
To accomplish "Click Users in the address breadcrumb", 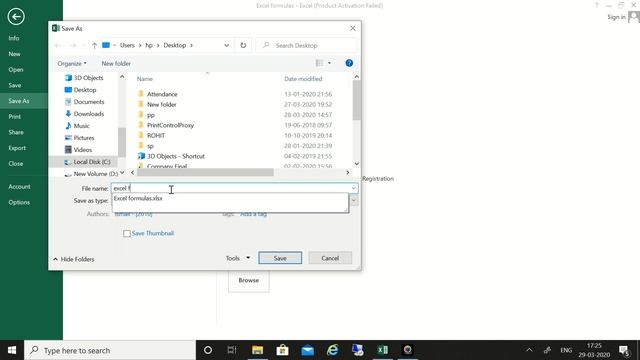I will [127, 45].
